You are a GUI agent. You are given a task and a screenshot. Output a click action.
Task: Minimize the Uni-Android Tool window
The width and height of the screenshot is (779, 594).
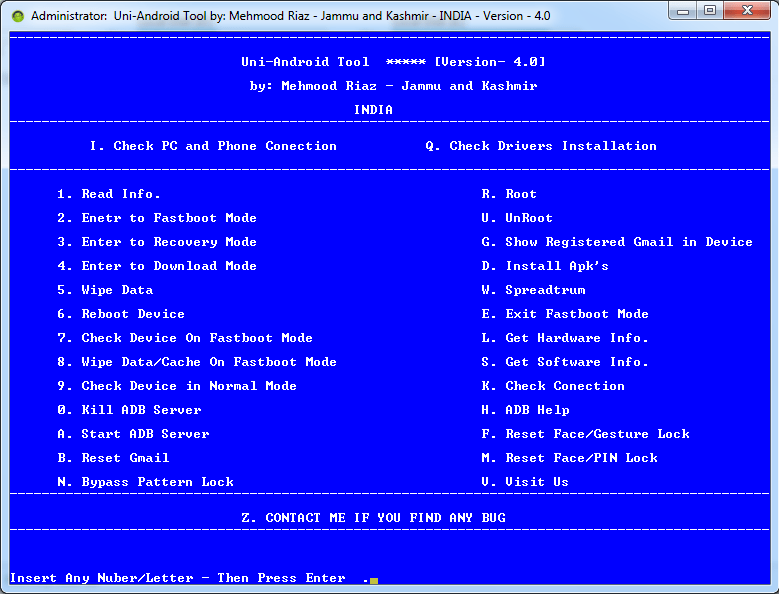click(x=683, y=10)
